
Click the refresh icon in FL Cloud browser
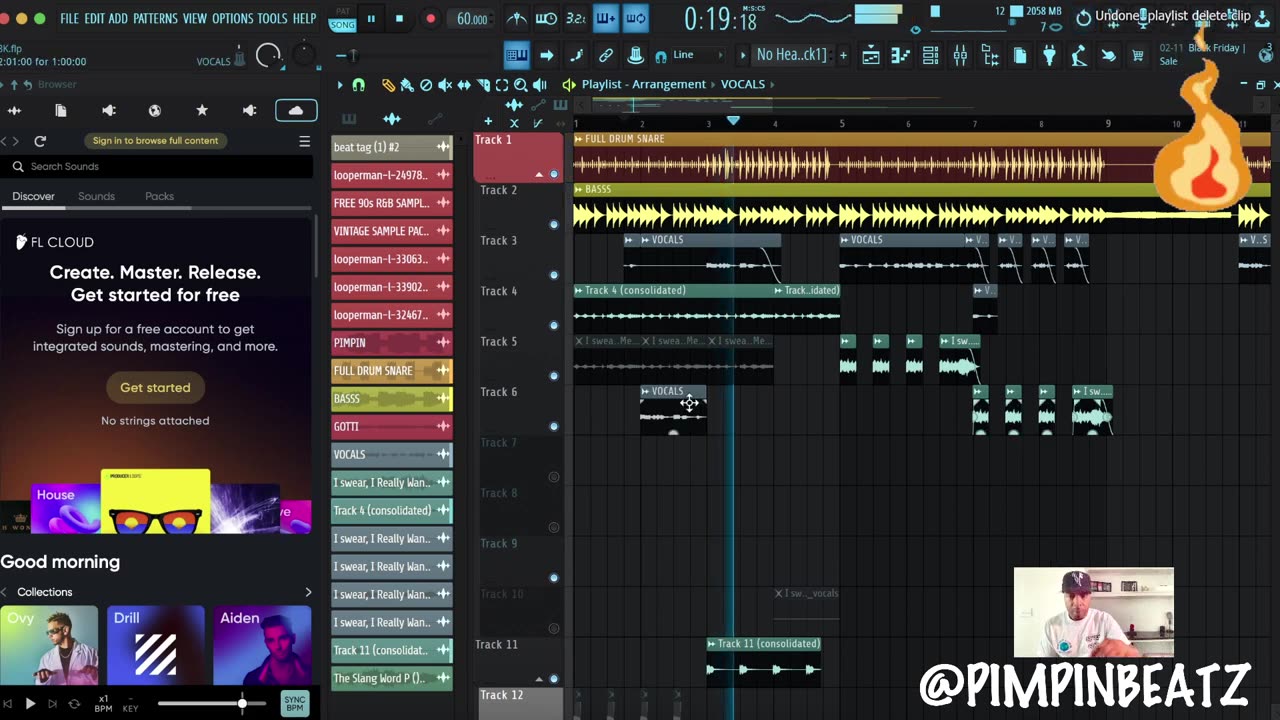[x=40, y=141]
